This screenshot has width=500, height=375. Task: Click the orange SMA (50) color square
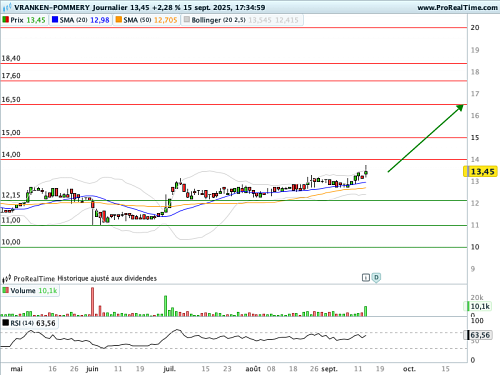tap(119, 20)
